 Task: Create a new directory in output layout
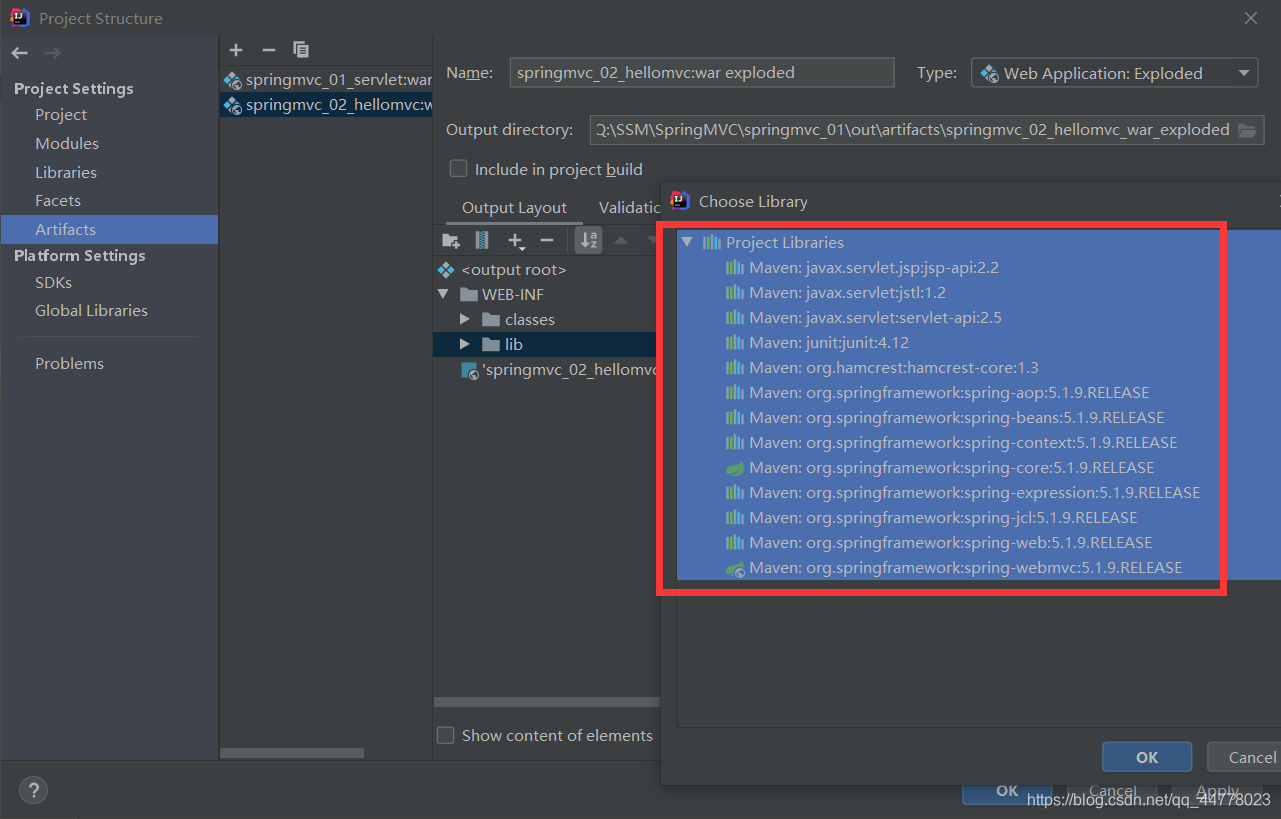point(451,240)
